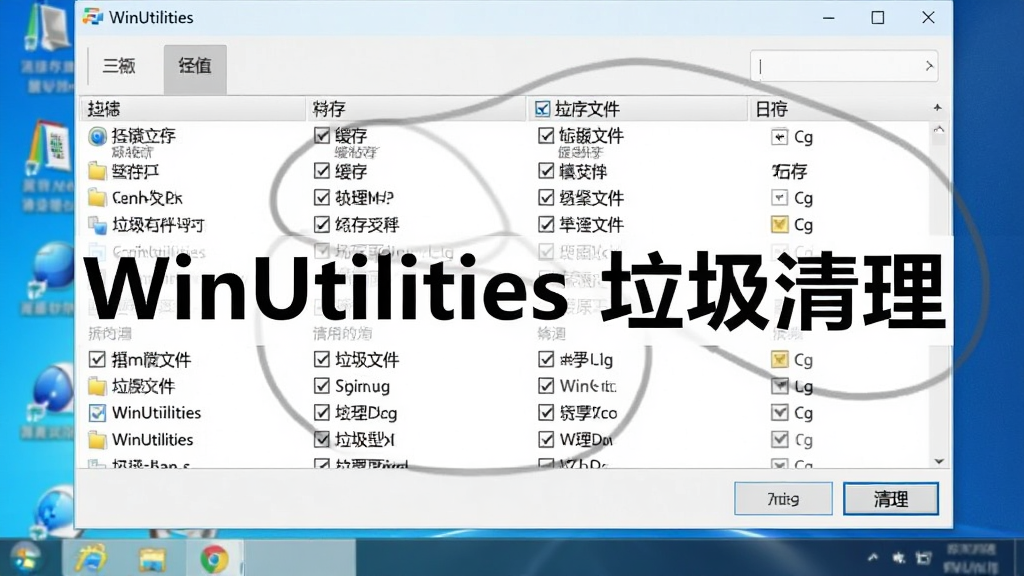Screen dimensions: 1024x576
Task: Click the 清理 button
Action: 891,499
